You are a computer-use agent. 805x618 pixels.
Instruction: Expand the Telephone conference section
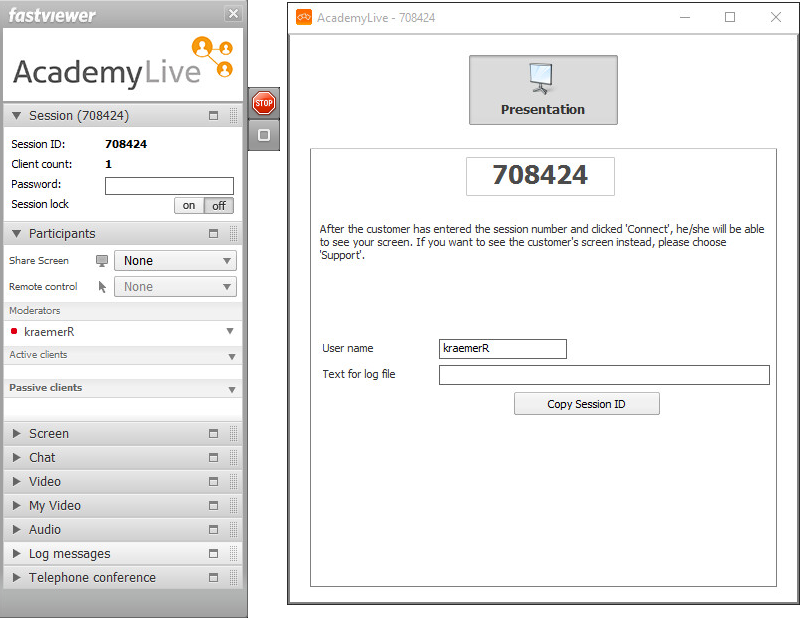[17, 578]
